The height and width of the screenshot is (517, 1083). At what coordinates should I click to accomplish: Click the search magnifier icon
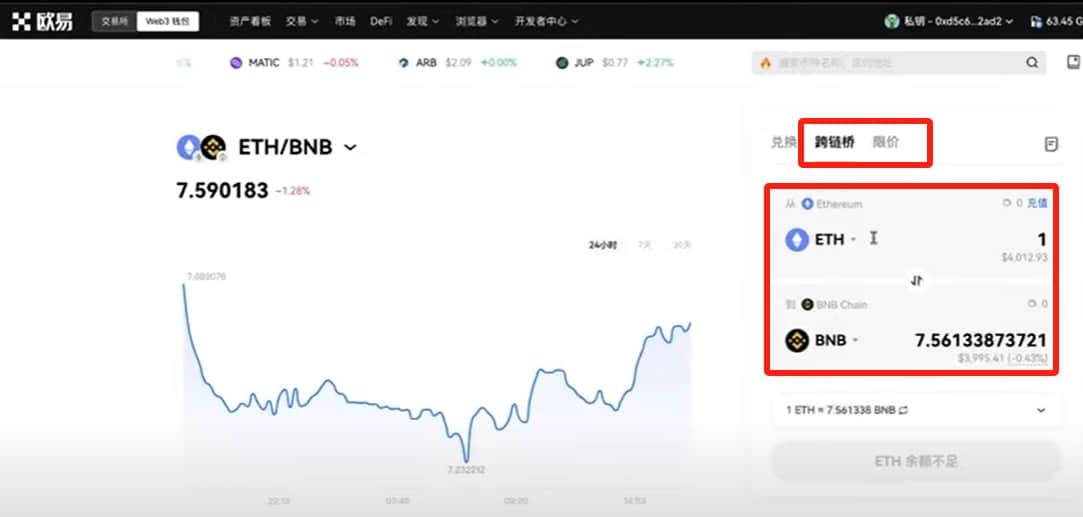click(x=1032, y=63)
